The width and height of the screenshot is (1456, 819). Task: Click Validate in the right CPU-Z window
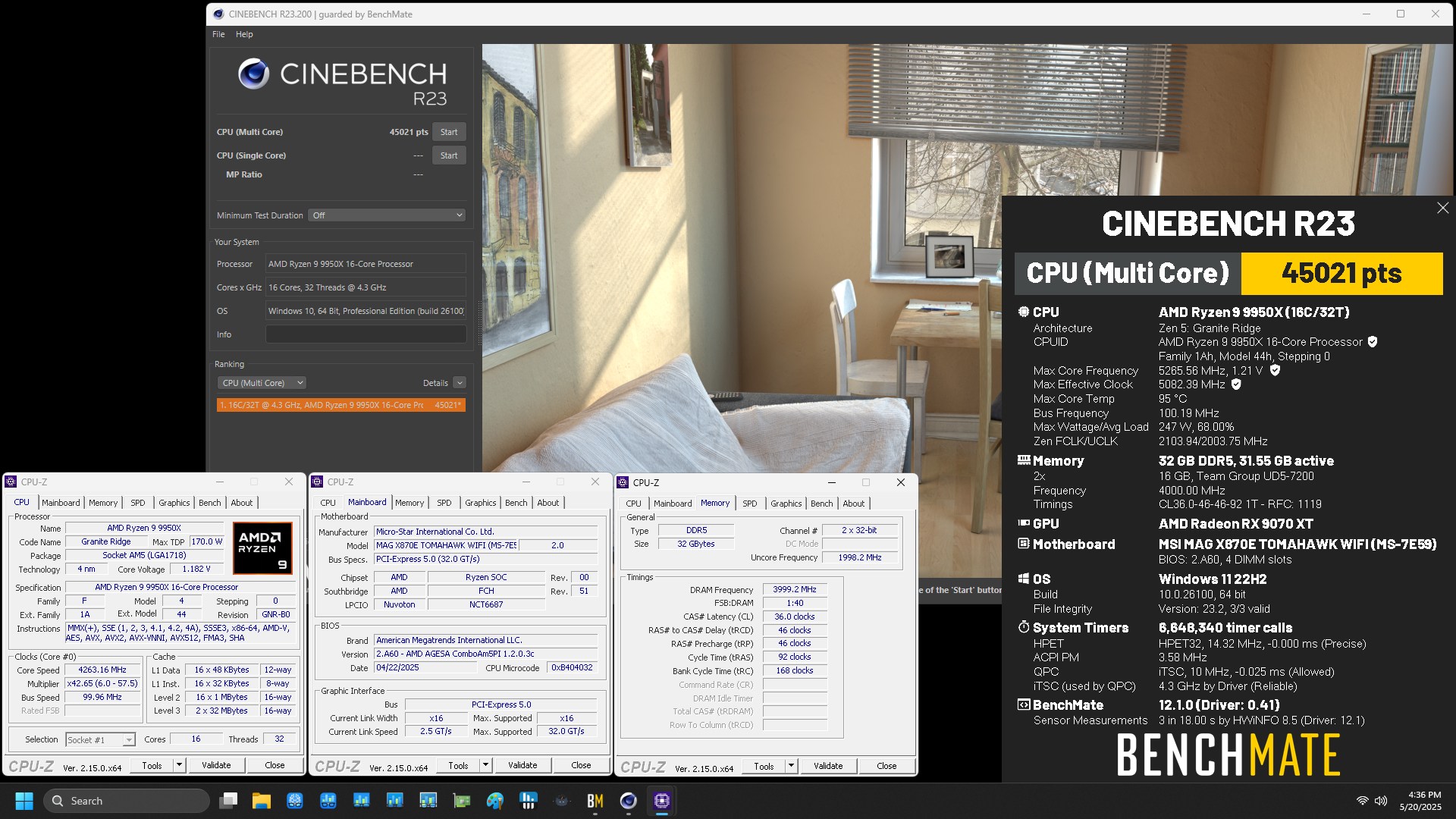tap(828, 766)
